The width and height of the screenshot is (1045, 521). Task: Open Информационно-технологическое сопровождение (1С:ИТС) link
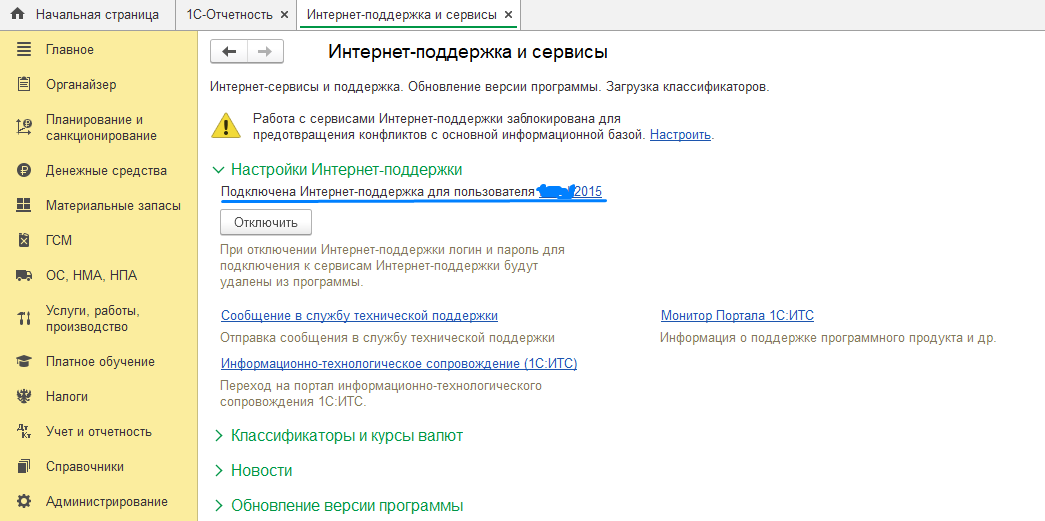click(x=399, y=364)
